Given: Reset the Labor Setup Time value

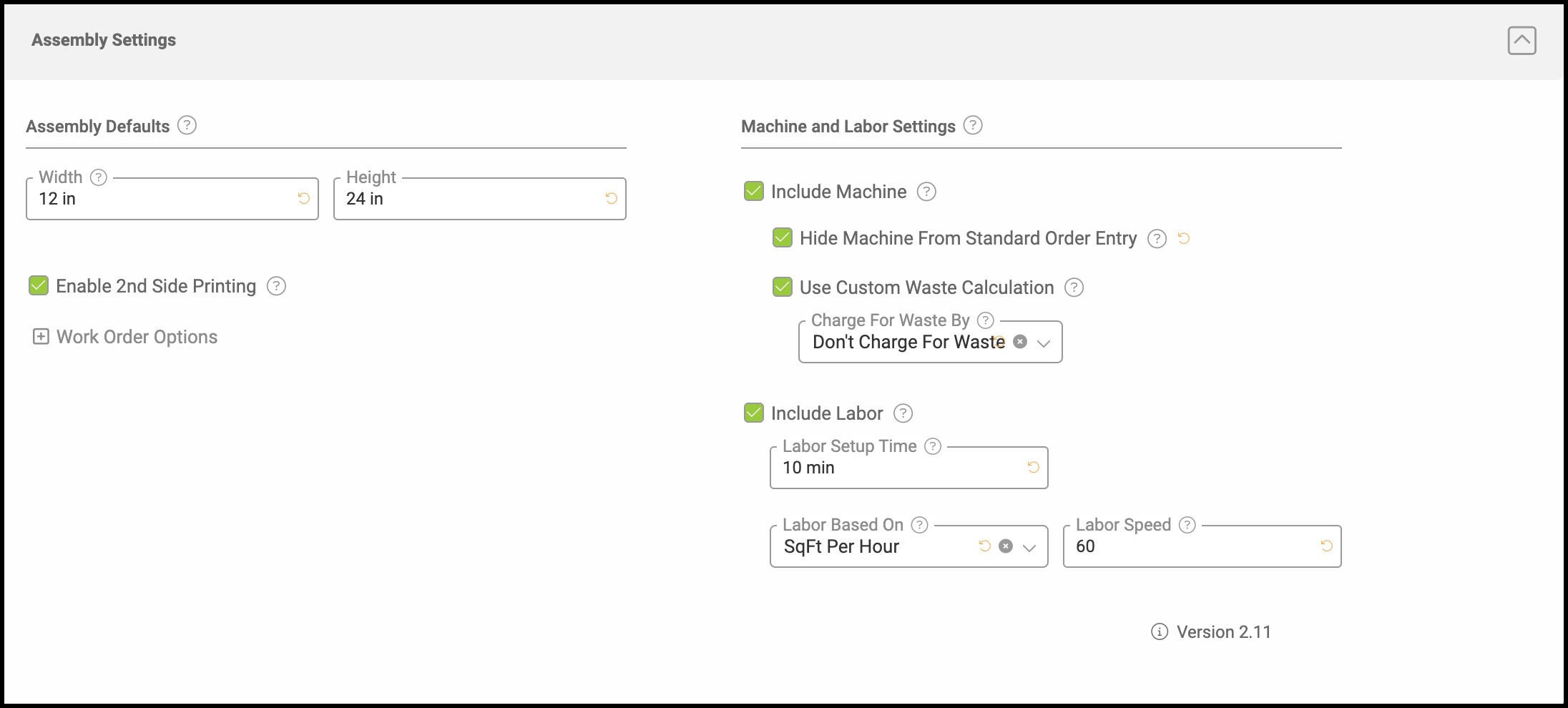Looking at the screenshot, I should click(1034, 467).
